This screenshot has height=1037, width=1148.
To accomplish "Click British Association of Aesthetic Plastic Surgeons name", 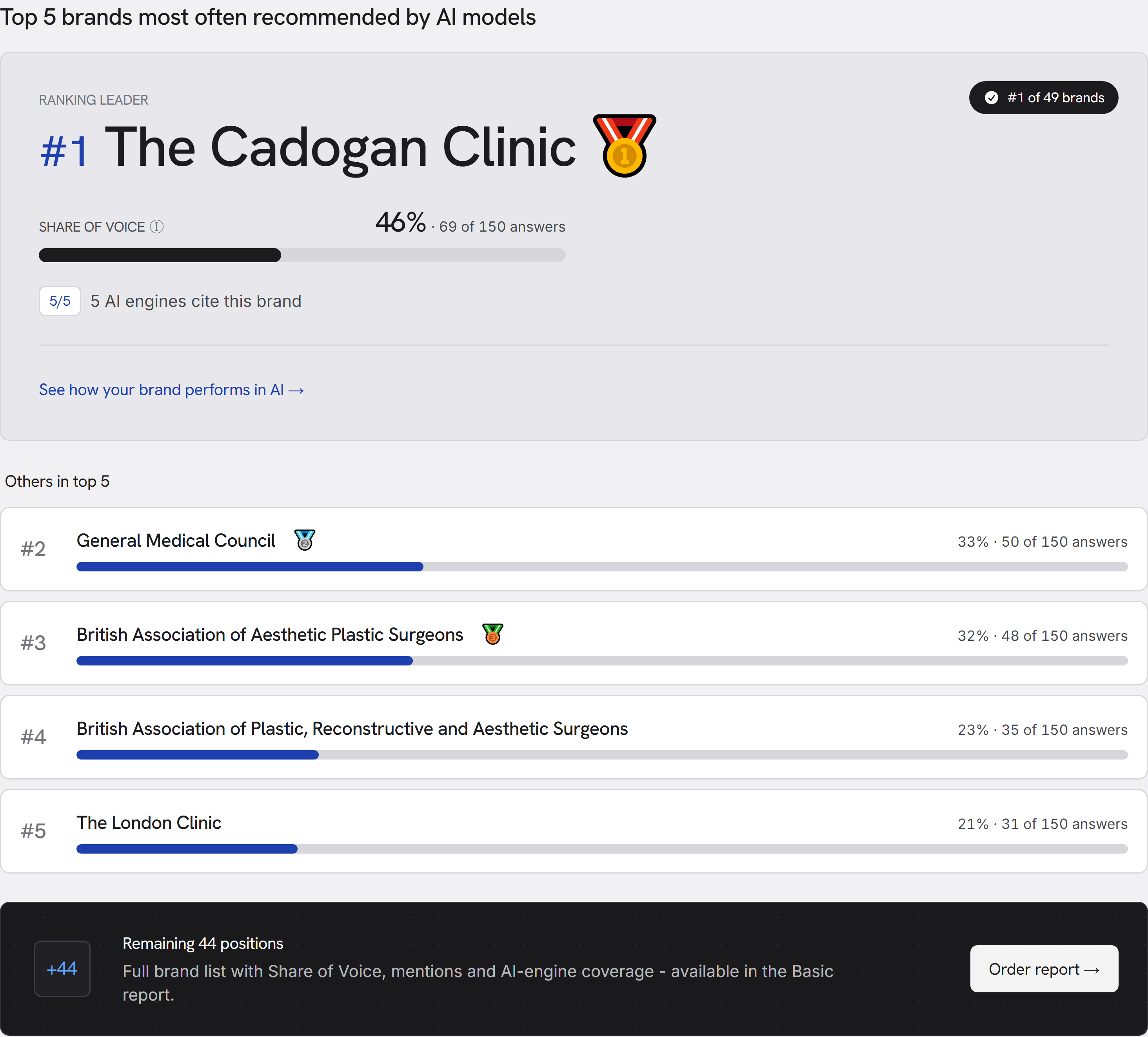I will click(270, 634).
